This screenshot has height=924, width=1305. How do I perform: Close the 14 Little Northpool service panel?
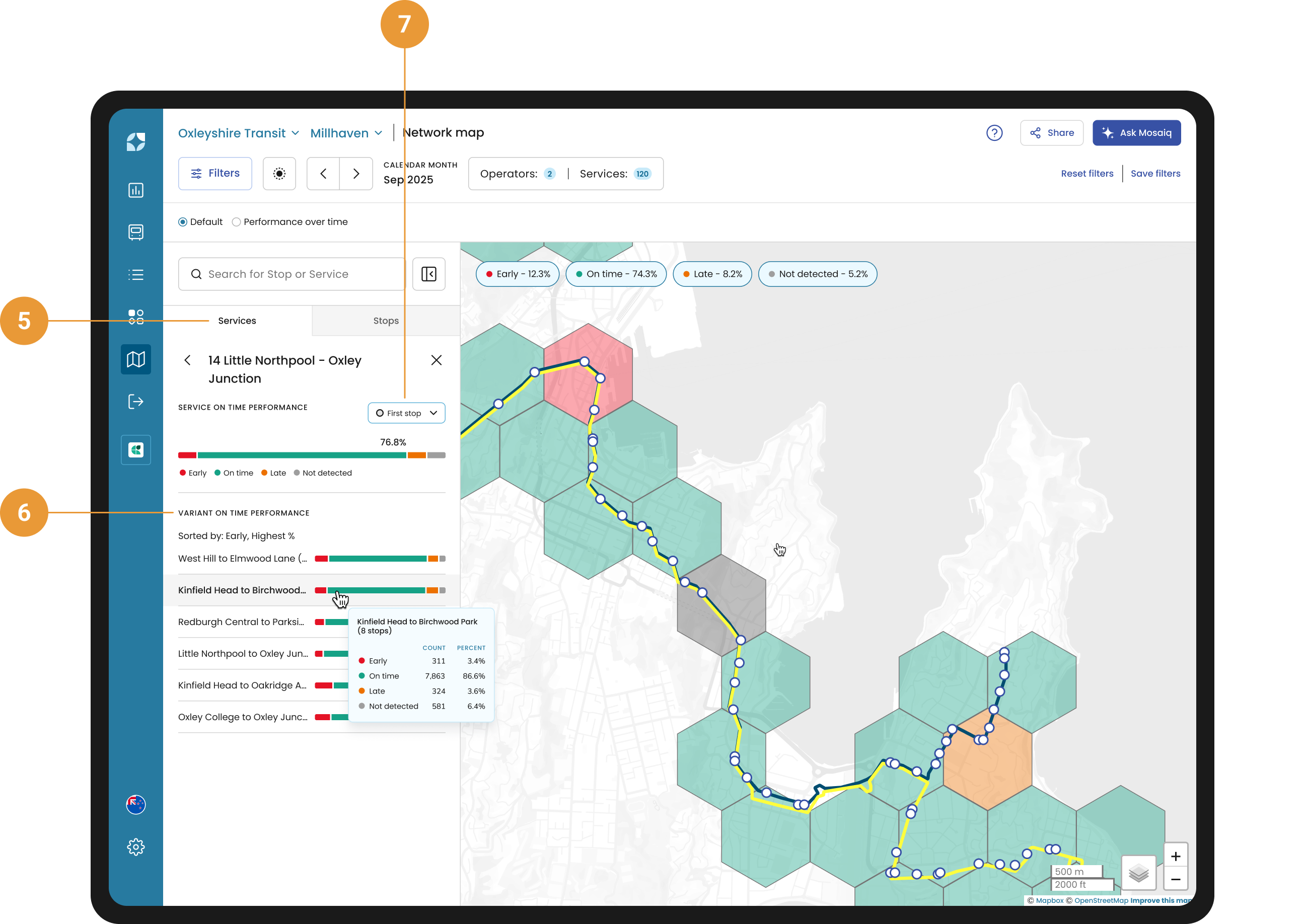tap(436, 360)
